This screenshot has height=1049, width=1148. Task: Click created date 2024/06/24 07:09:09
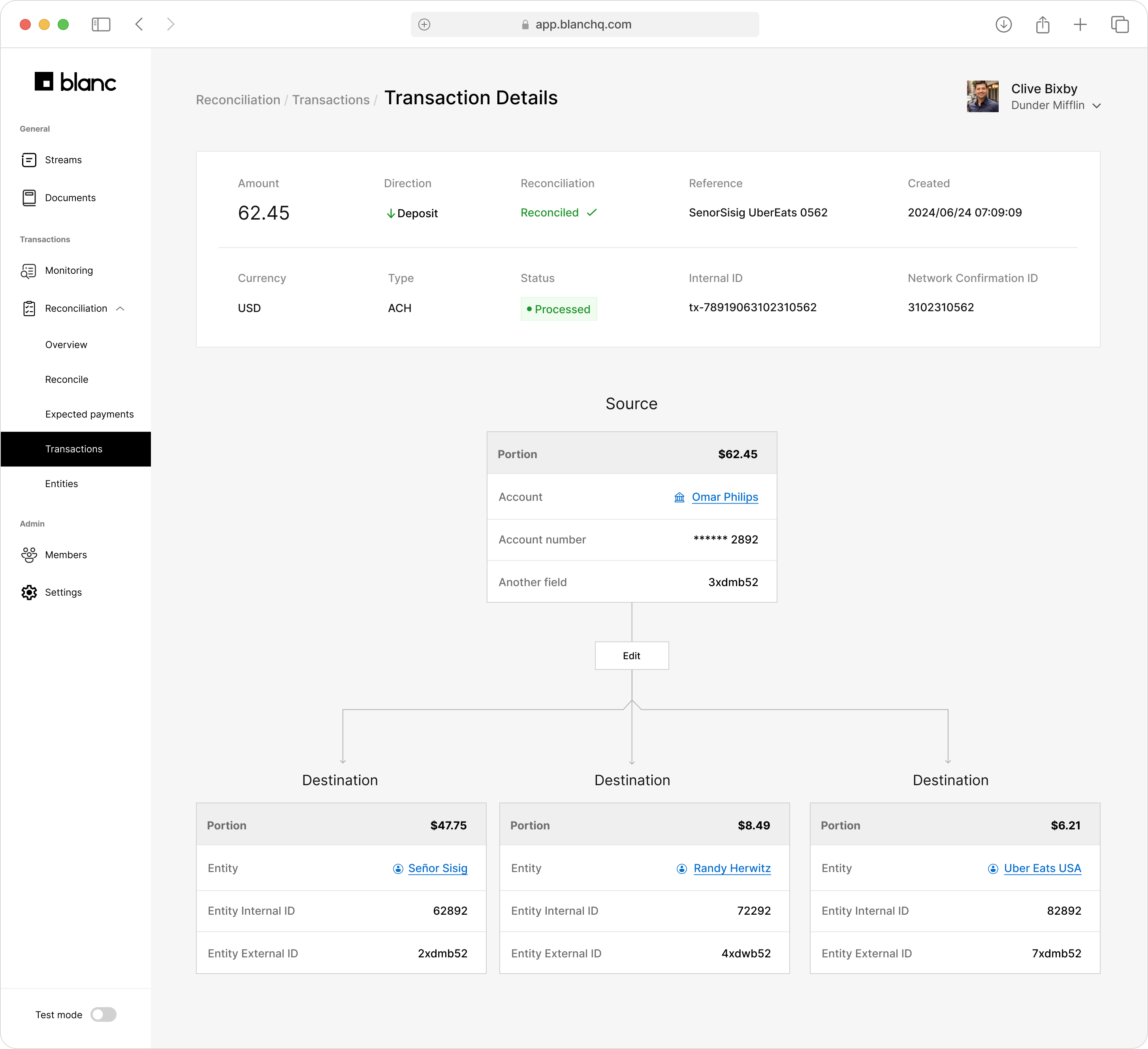point(964,212)
